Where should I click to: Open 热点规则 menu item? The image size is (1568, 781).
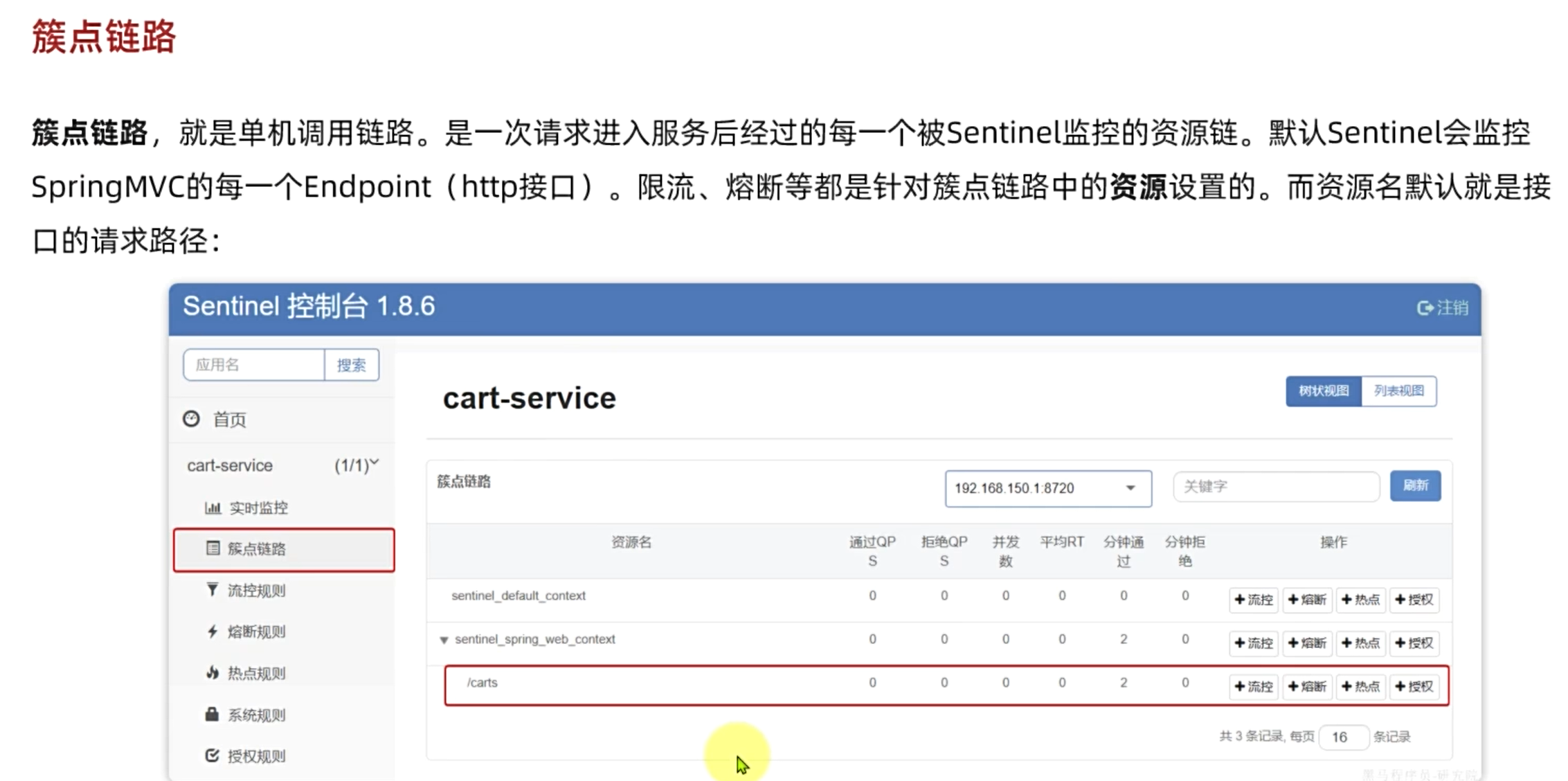256,673
